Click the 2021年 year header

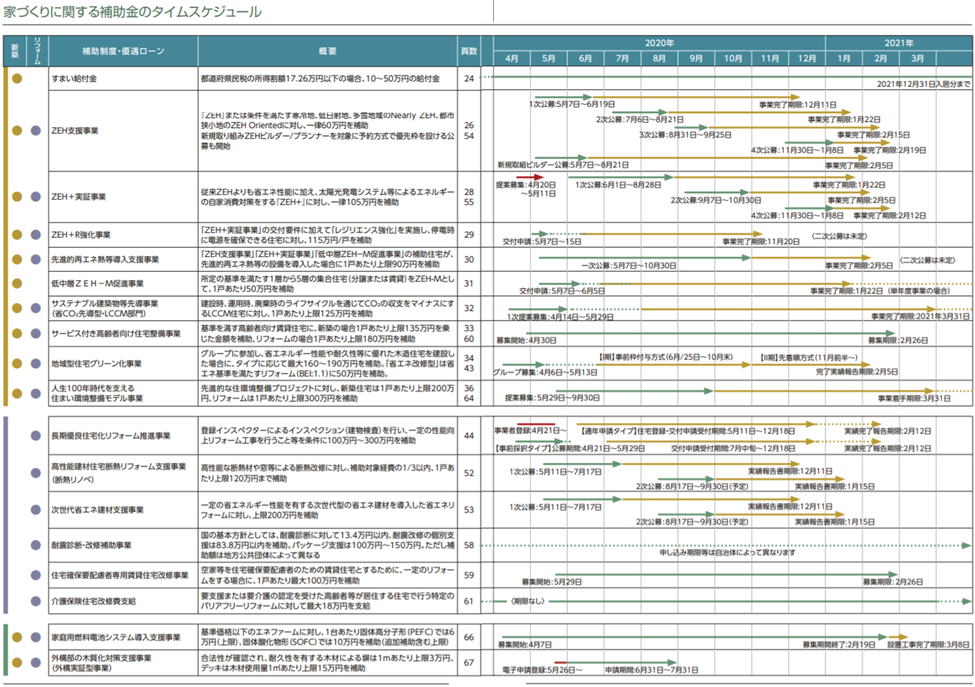(899, 43)
